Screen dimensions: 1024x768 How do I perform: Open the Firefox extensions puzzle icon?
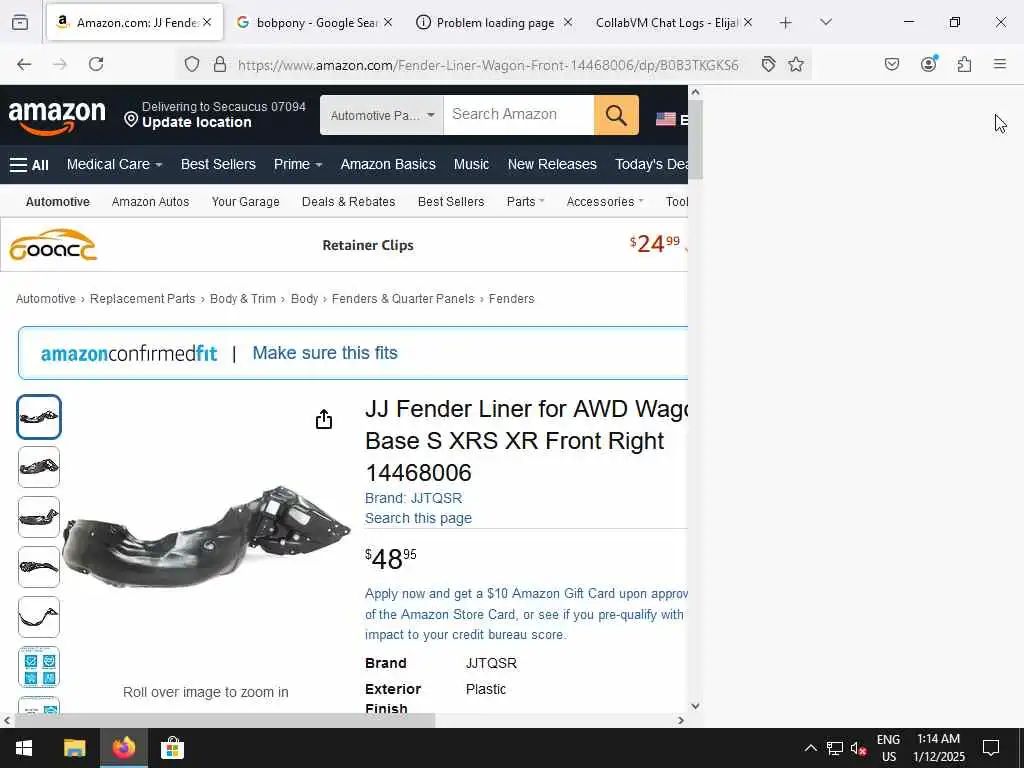pos(964,64)
